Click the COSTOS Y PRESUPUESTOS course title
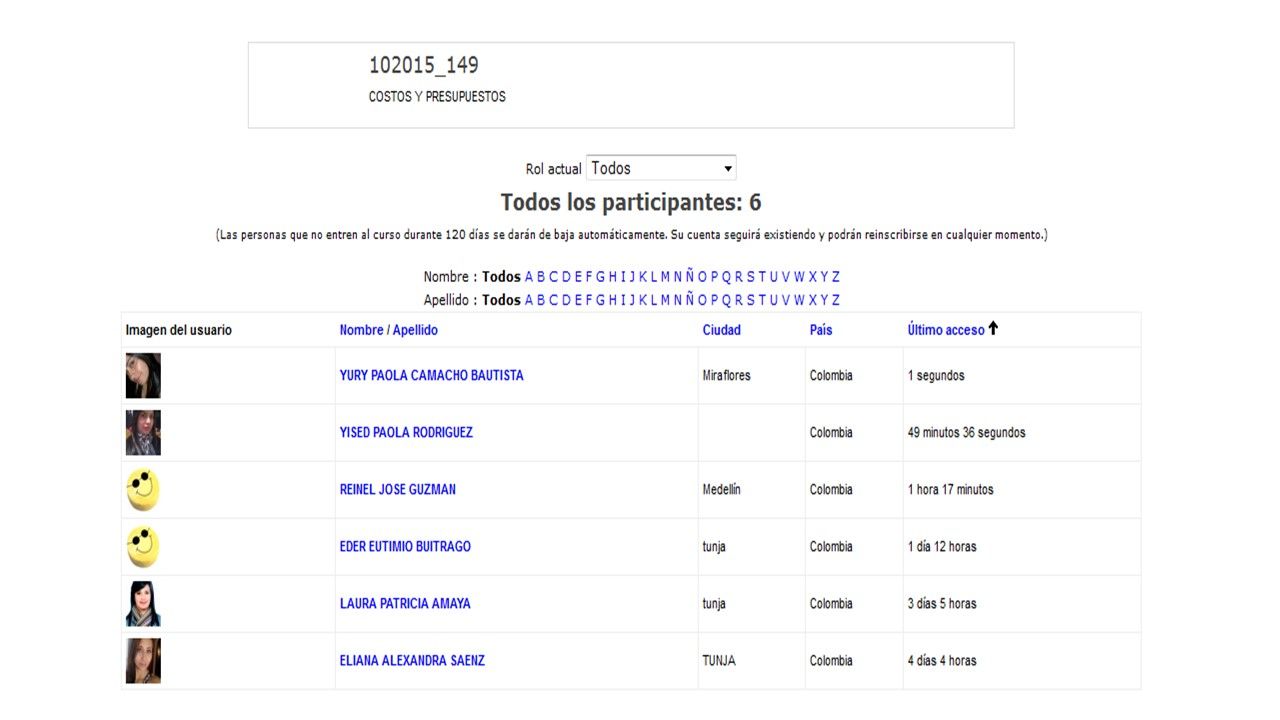Image resolution: width=1280 pixels, height=720 pixels. [437, 97]
